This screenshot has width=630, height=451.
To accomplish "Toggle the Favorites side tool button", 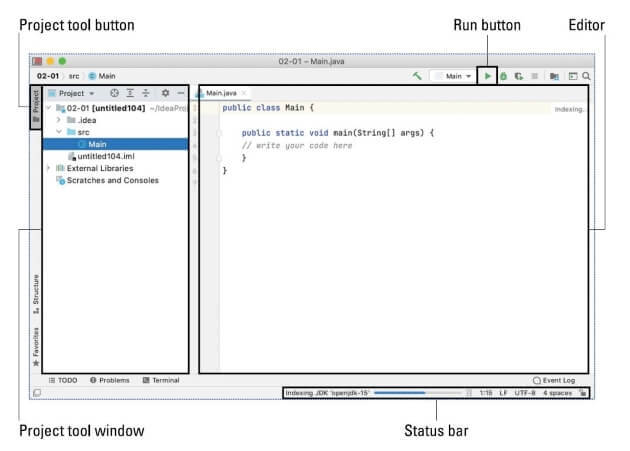I will click(x=36, y=346).
